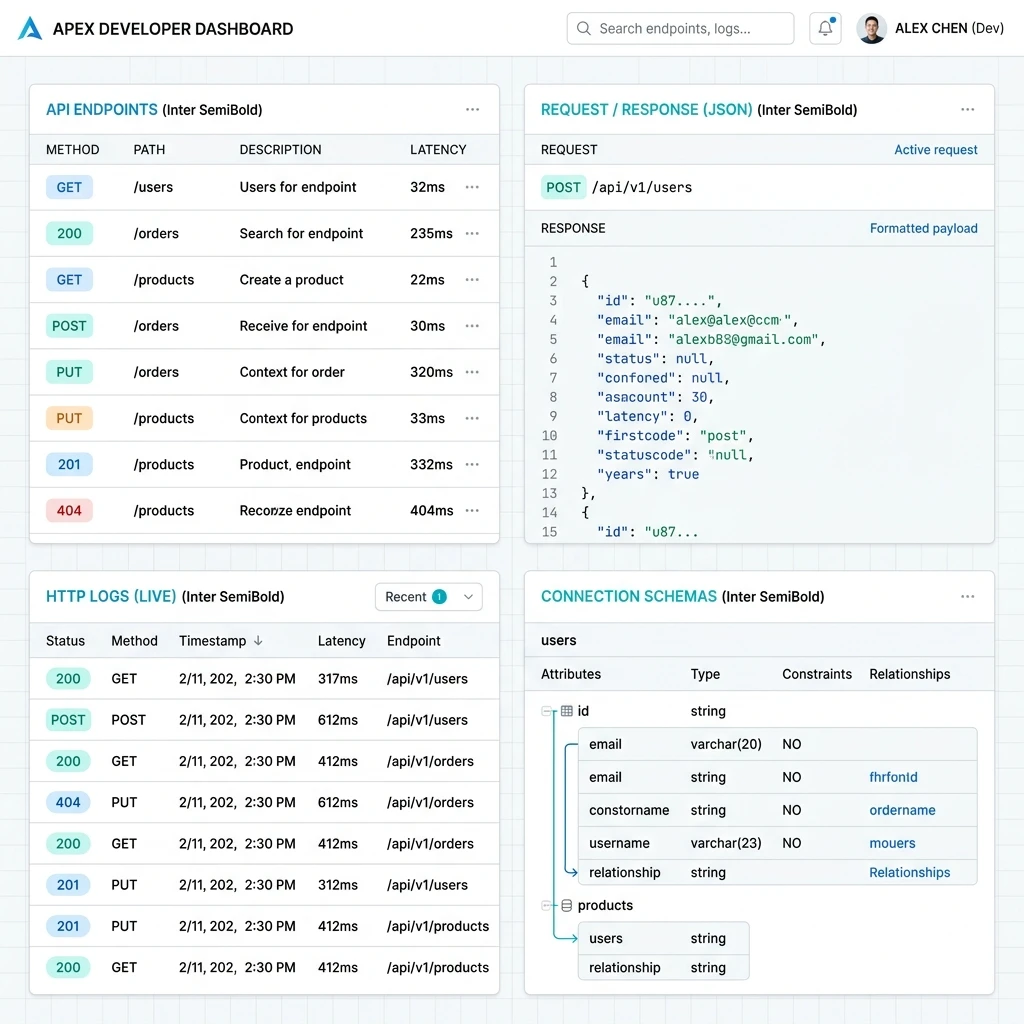Click the database icon beside products
The image size is (1024, 1024).
(x=567, y=905)
